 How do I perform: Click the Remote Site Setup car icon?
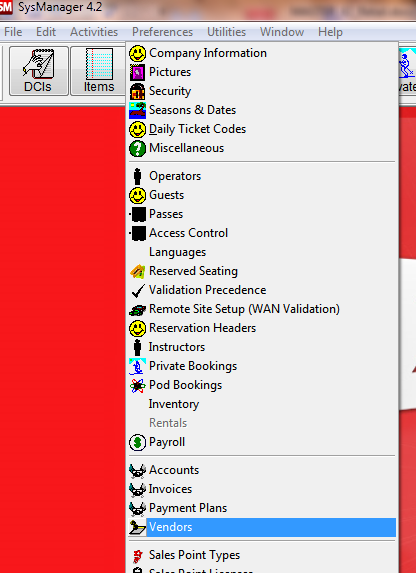(137, 310)
